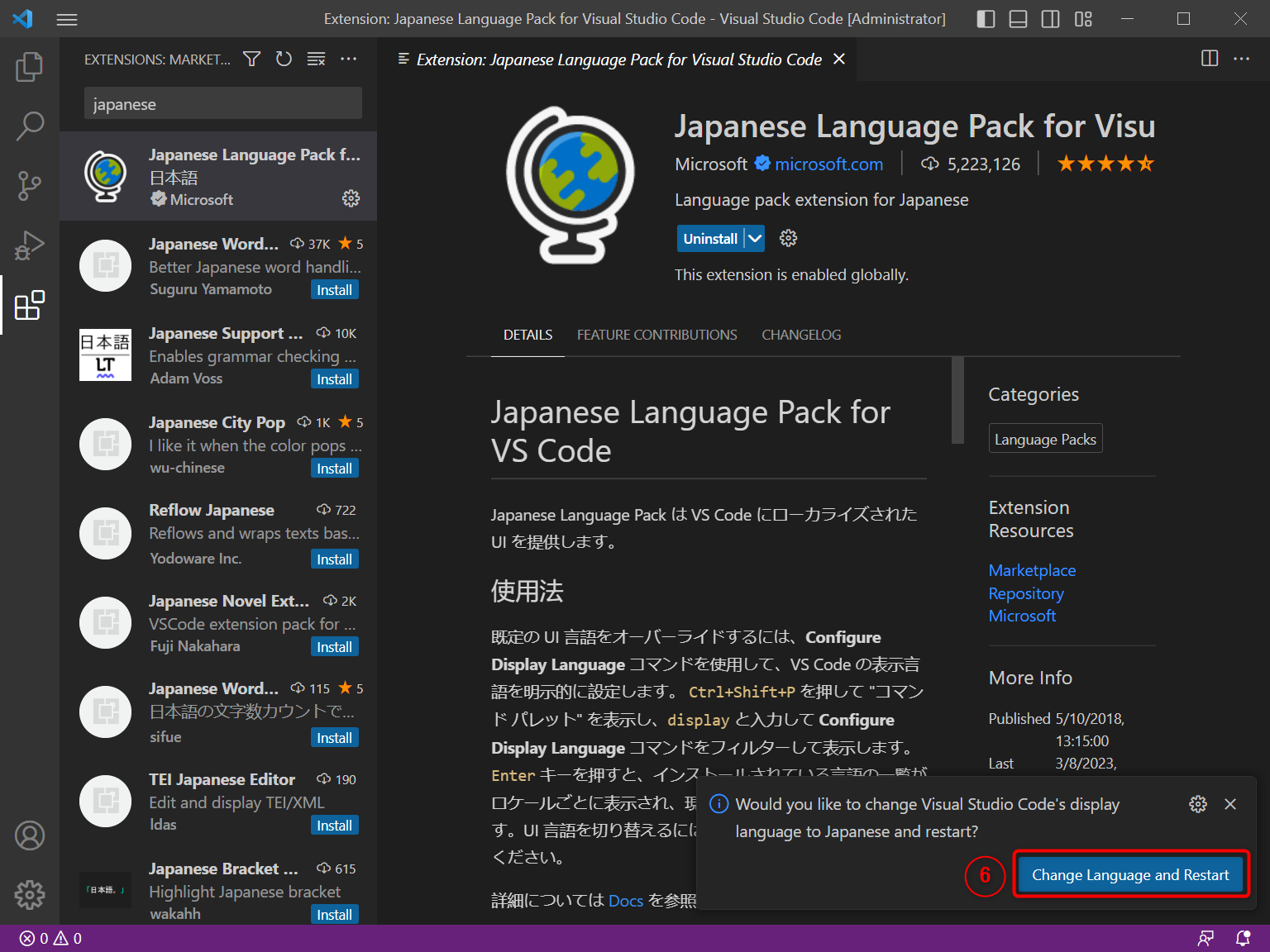Toggle the Secondary Side Bar
The width and height of the screenshot is (1270, 952).
(x=1050, y=19)
